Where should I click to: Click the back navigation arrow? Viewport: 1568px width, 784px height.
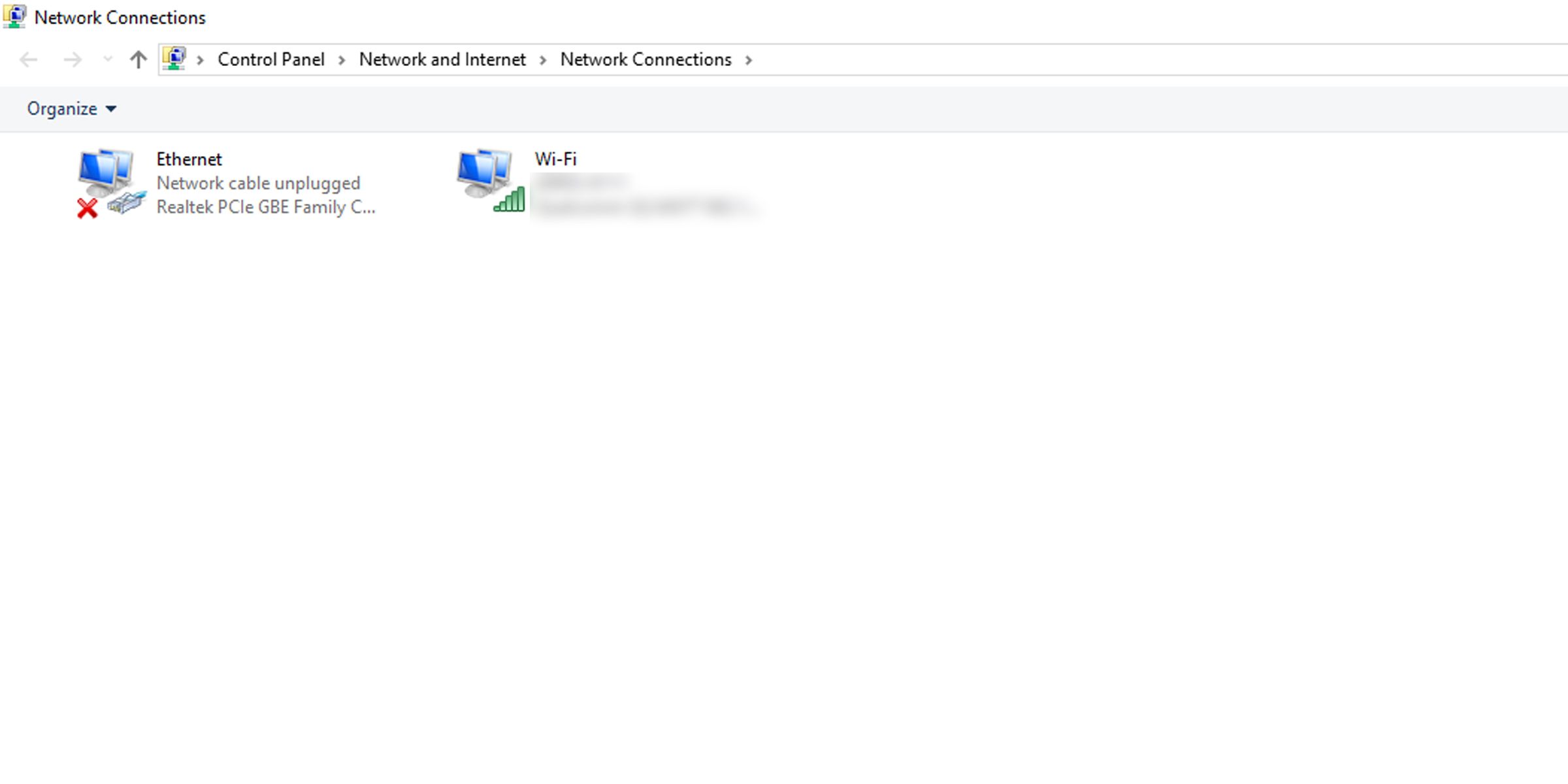click(28, 59)
